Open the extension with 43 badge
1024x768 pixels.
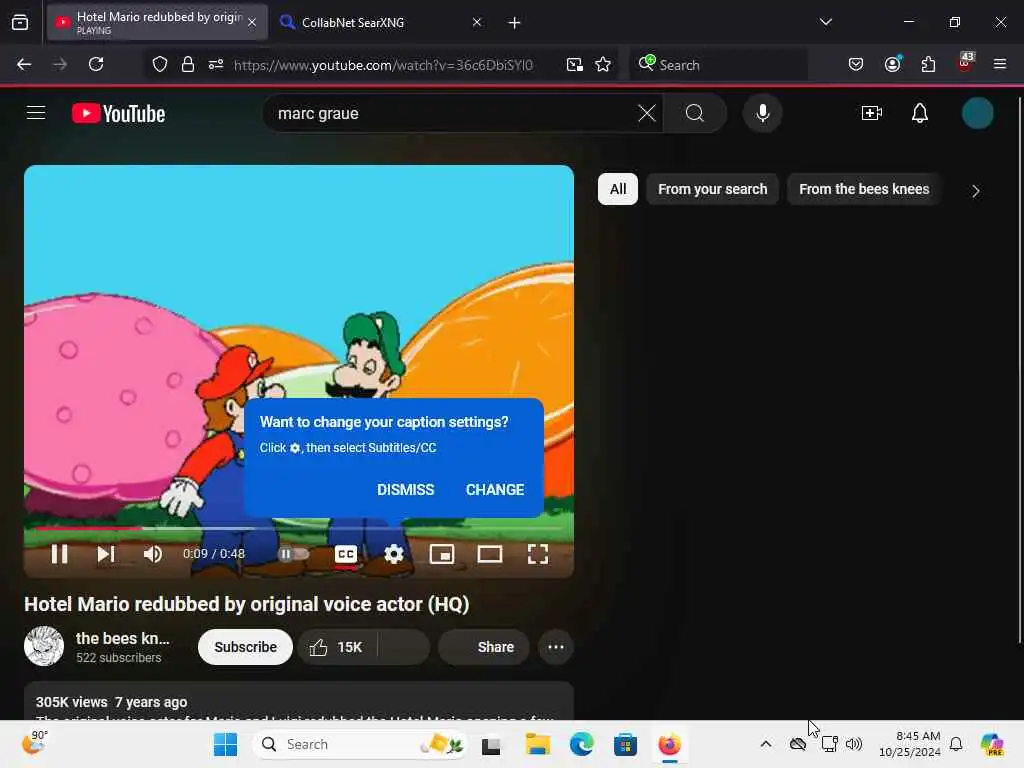965,63
